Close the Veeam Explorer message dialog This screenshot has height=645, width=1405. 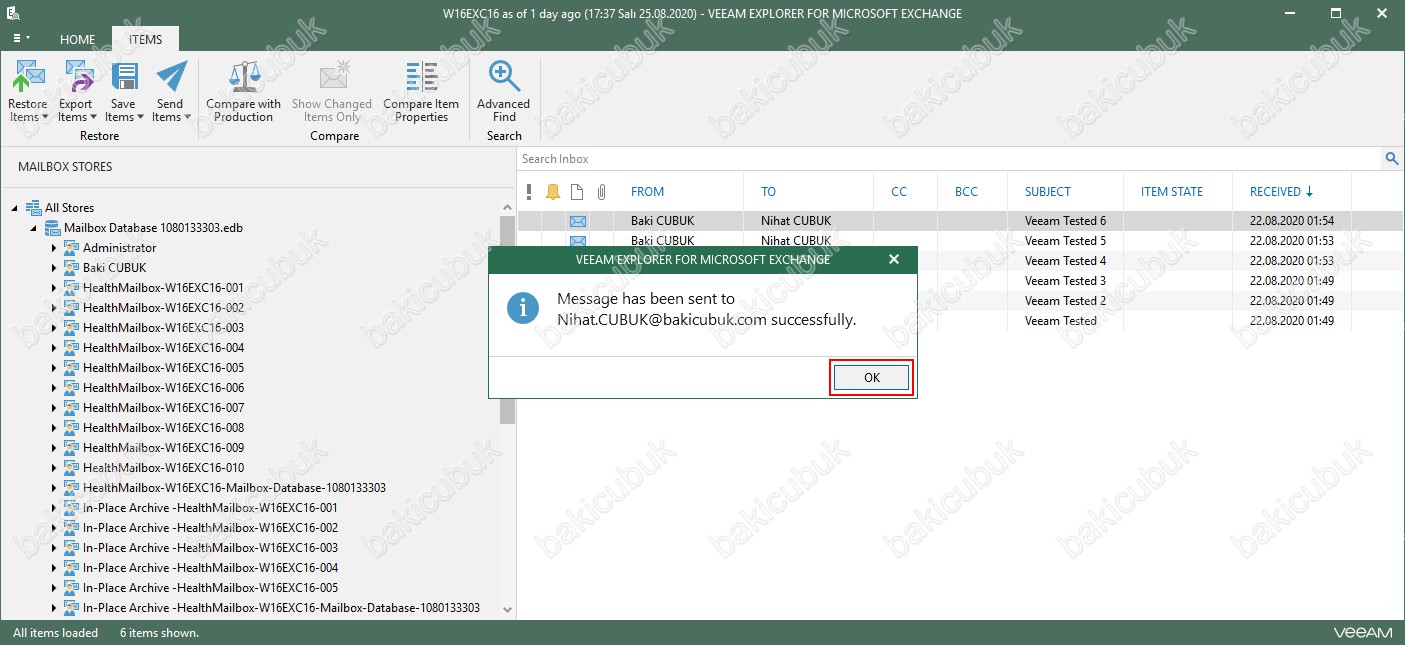[x=894, y=260]
